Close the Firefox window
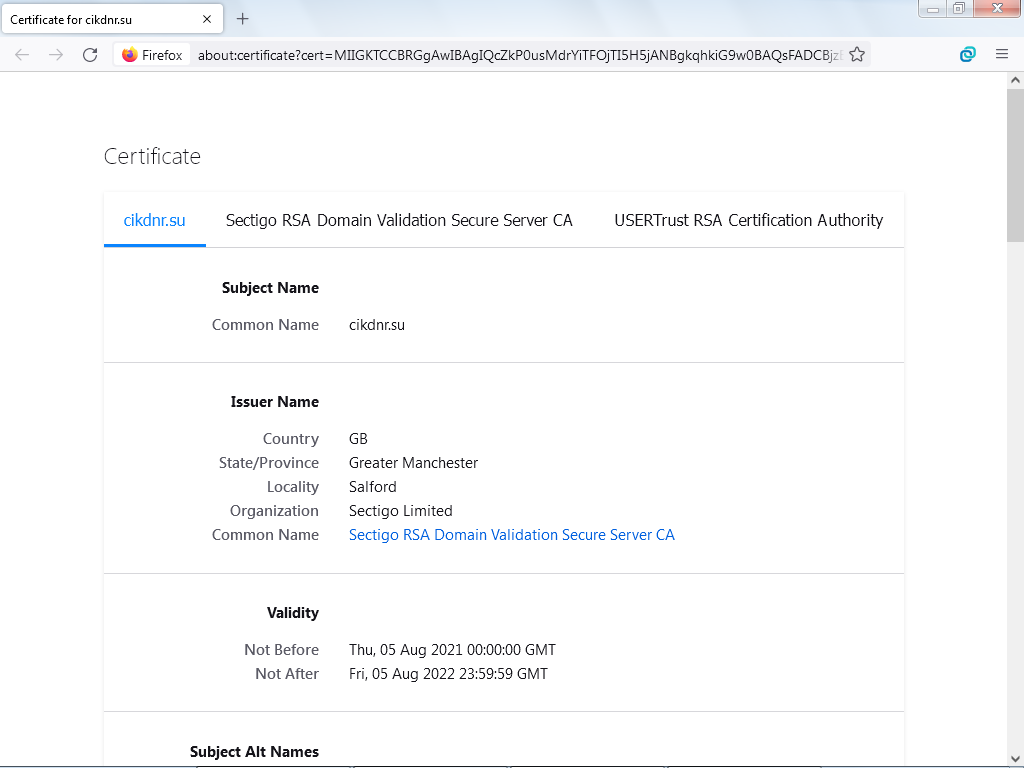The width and height of the screenshot is (1024, 768). (x=997, y=8)
